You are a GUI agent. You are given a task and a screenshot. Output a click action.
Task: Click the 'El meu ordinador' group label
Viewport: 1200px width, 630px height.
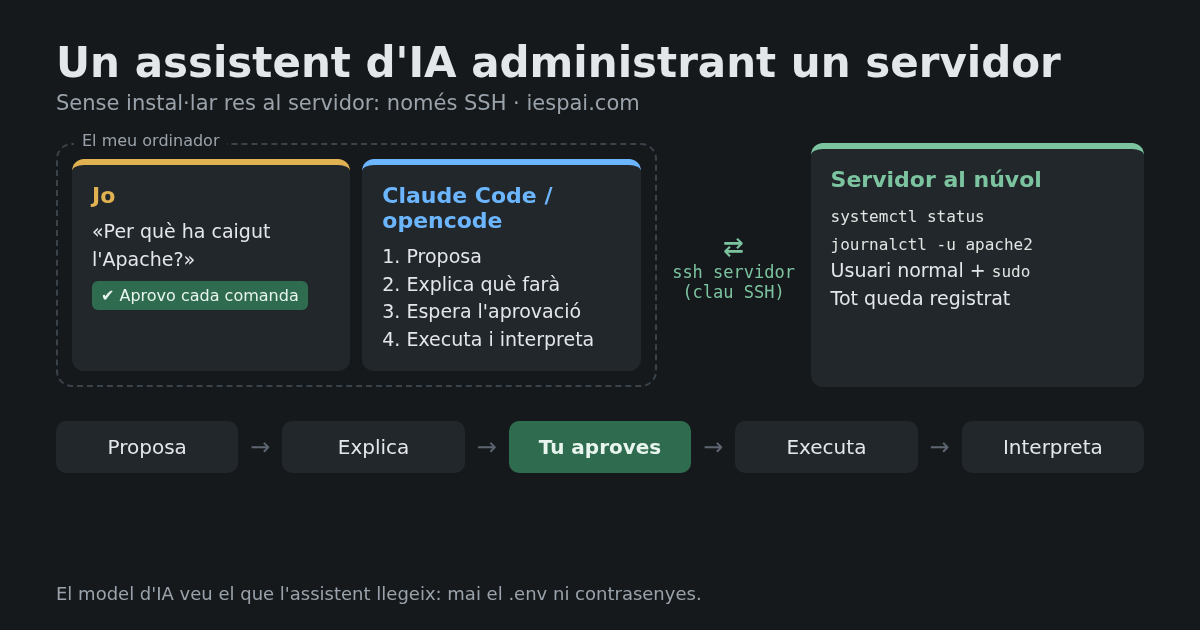pos(151,141)
